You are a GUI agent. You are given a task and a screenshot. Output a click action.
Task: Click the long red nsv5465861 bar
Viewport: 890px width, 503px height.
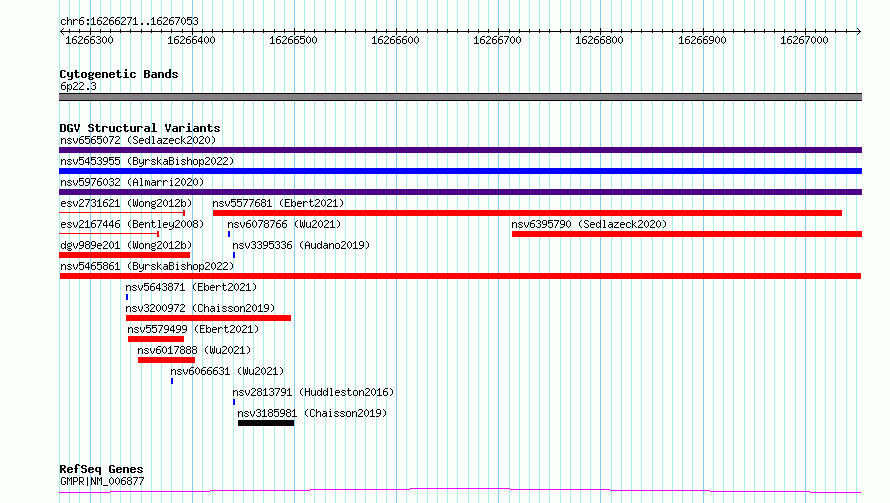460,276
